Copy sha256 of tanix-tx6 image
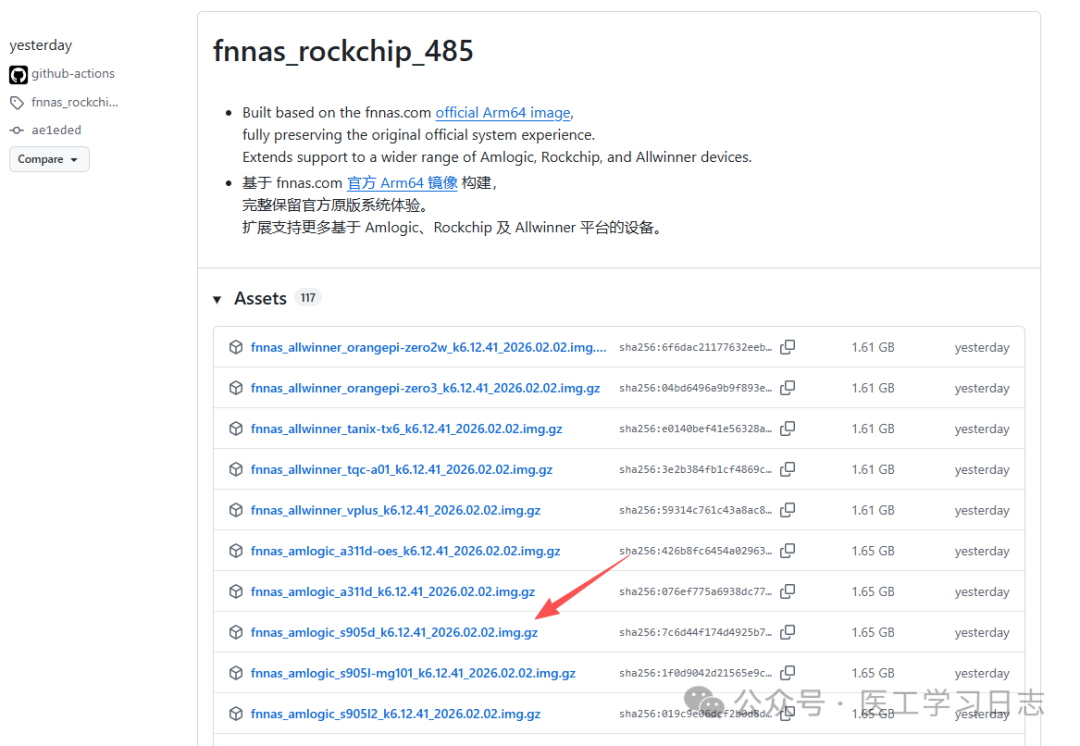The image size is (1080, 746). [x=788, y=429]
